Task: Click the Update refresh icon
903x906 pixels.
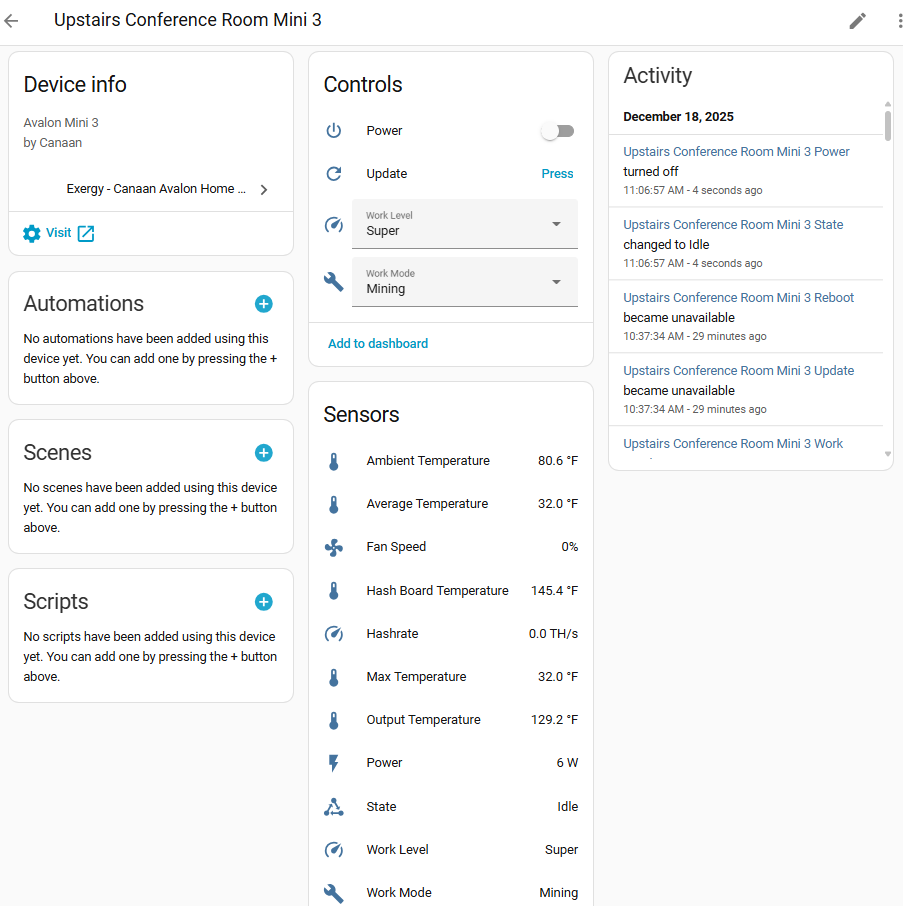Action: tap(333, 173)
